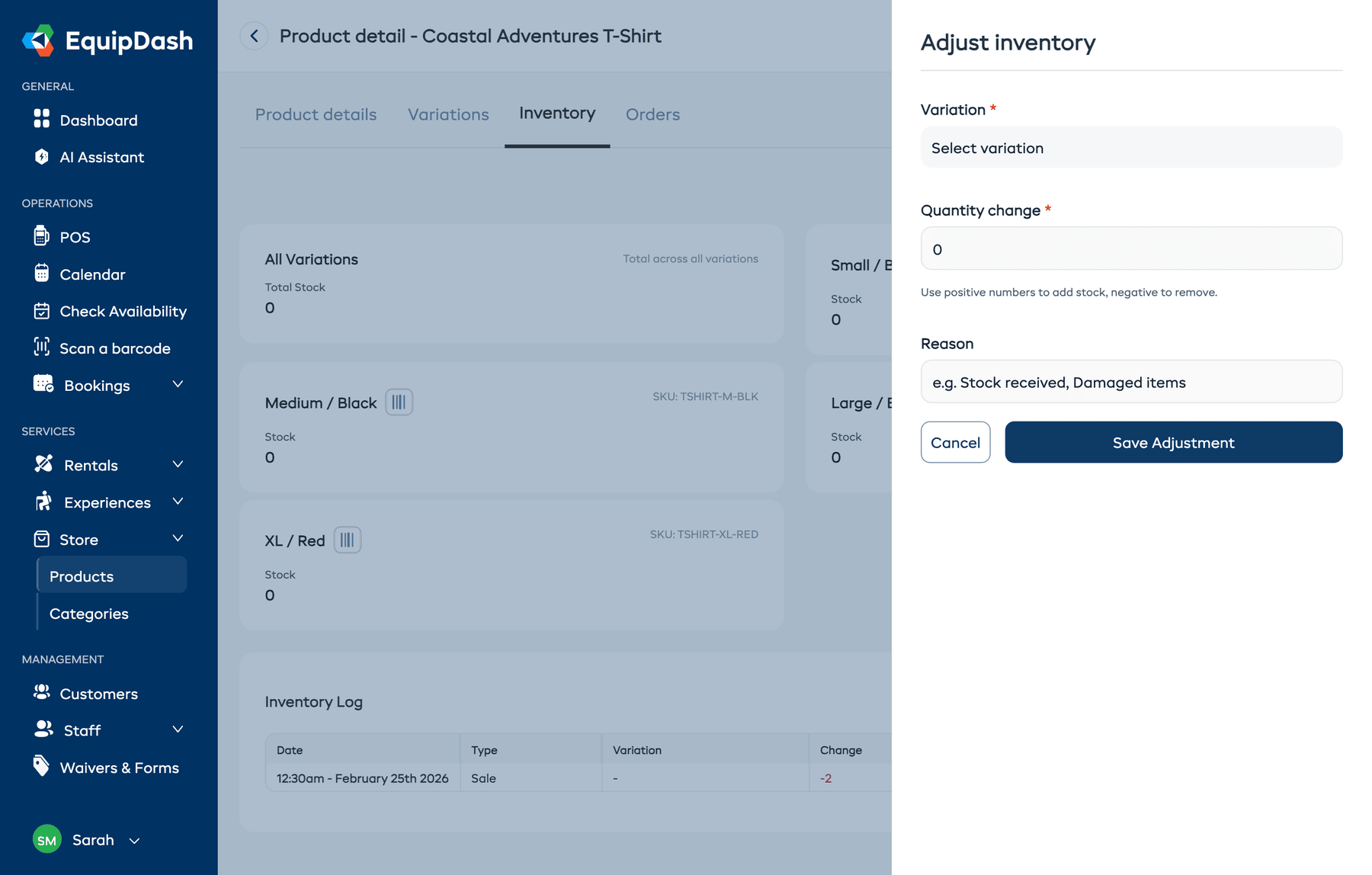Viewport: 1372px width, 875px height.
Task: View the Medium / Black variation barcode
Action: tap(399, 402)
